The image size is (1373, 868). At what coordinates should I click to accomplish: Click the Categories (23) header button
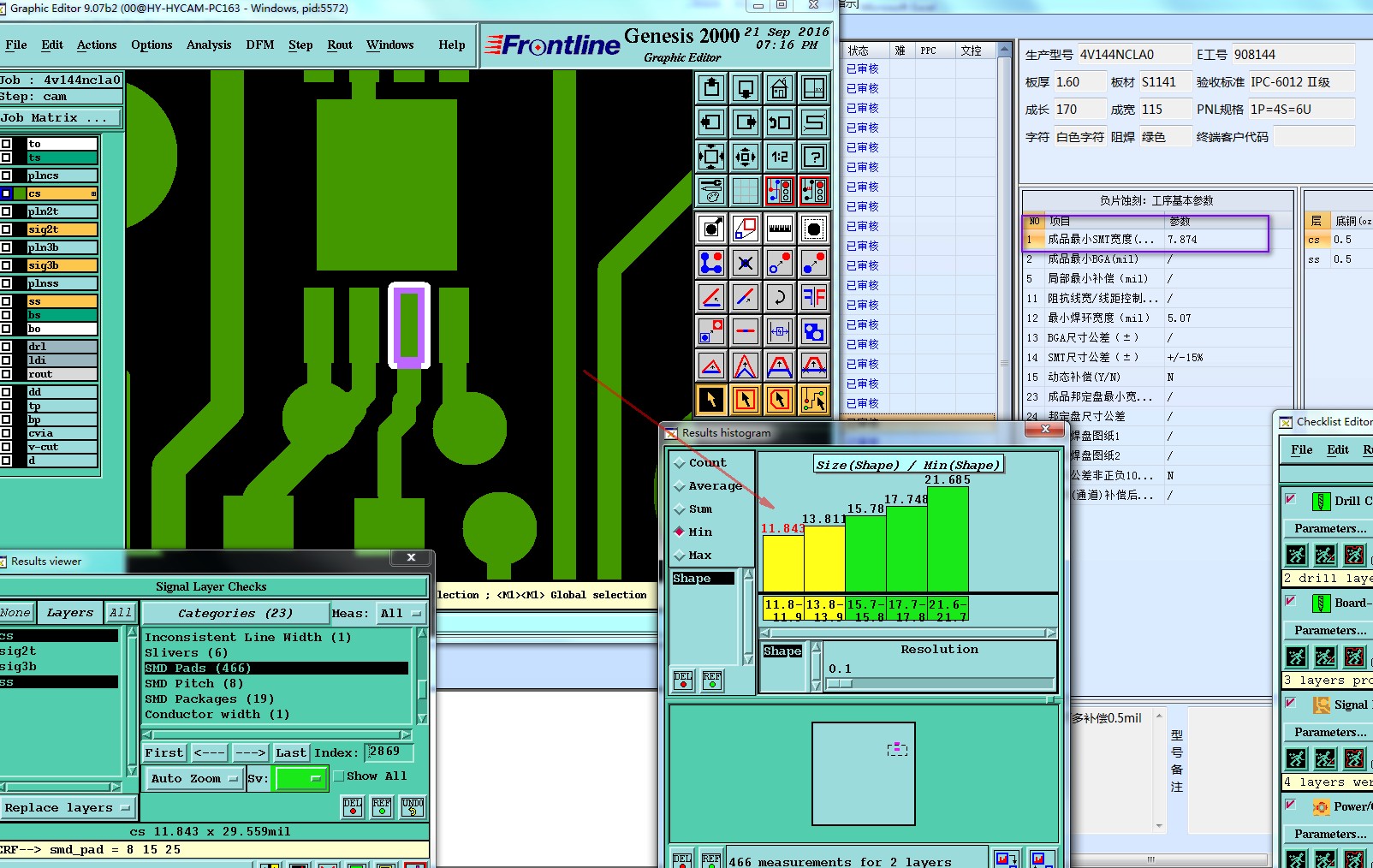[235, 614]
